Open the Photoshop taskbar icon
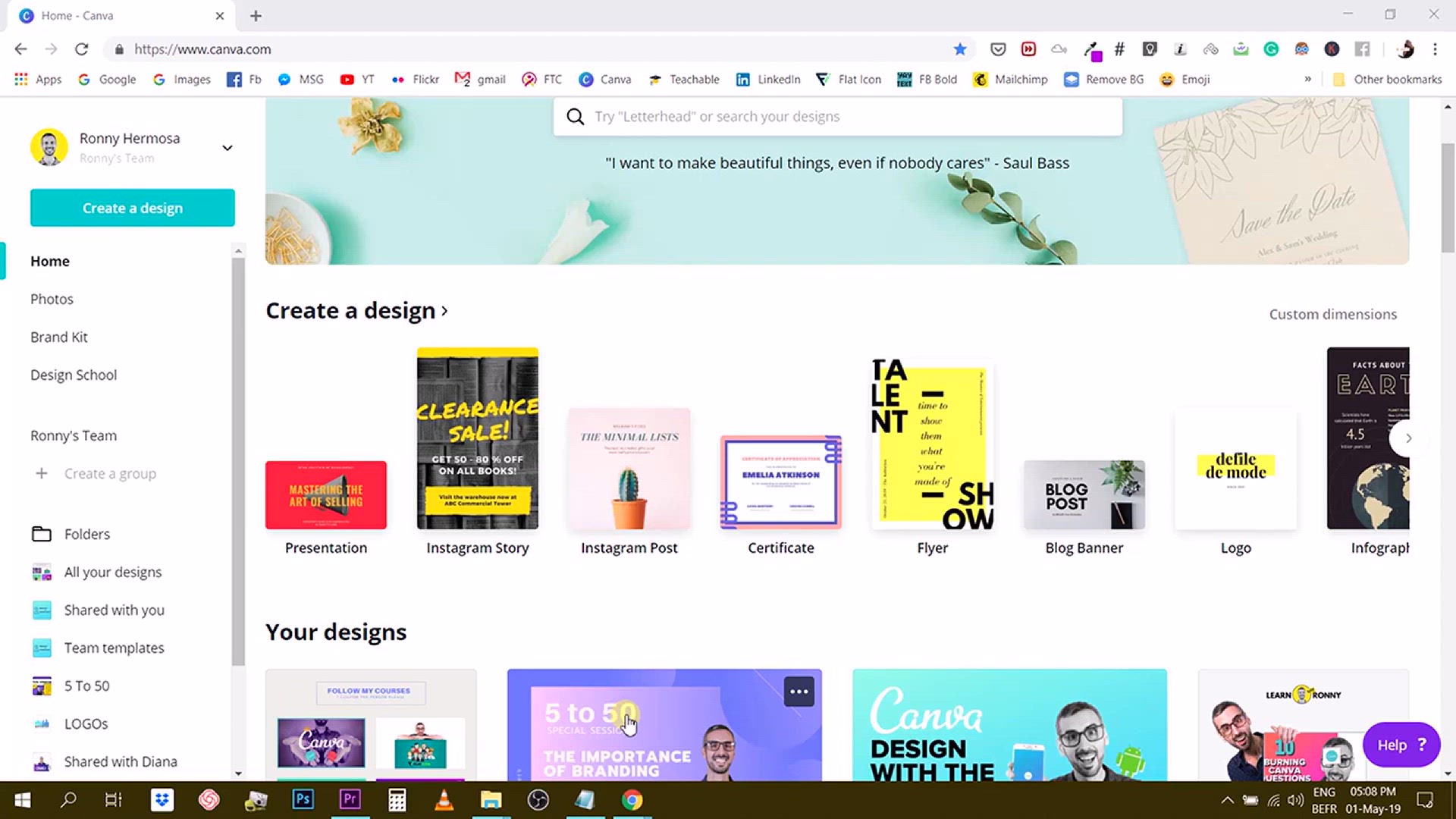 [303, 800]
